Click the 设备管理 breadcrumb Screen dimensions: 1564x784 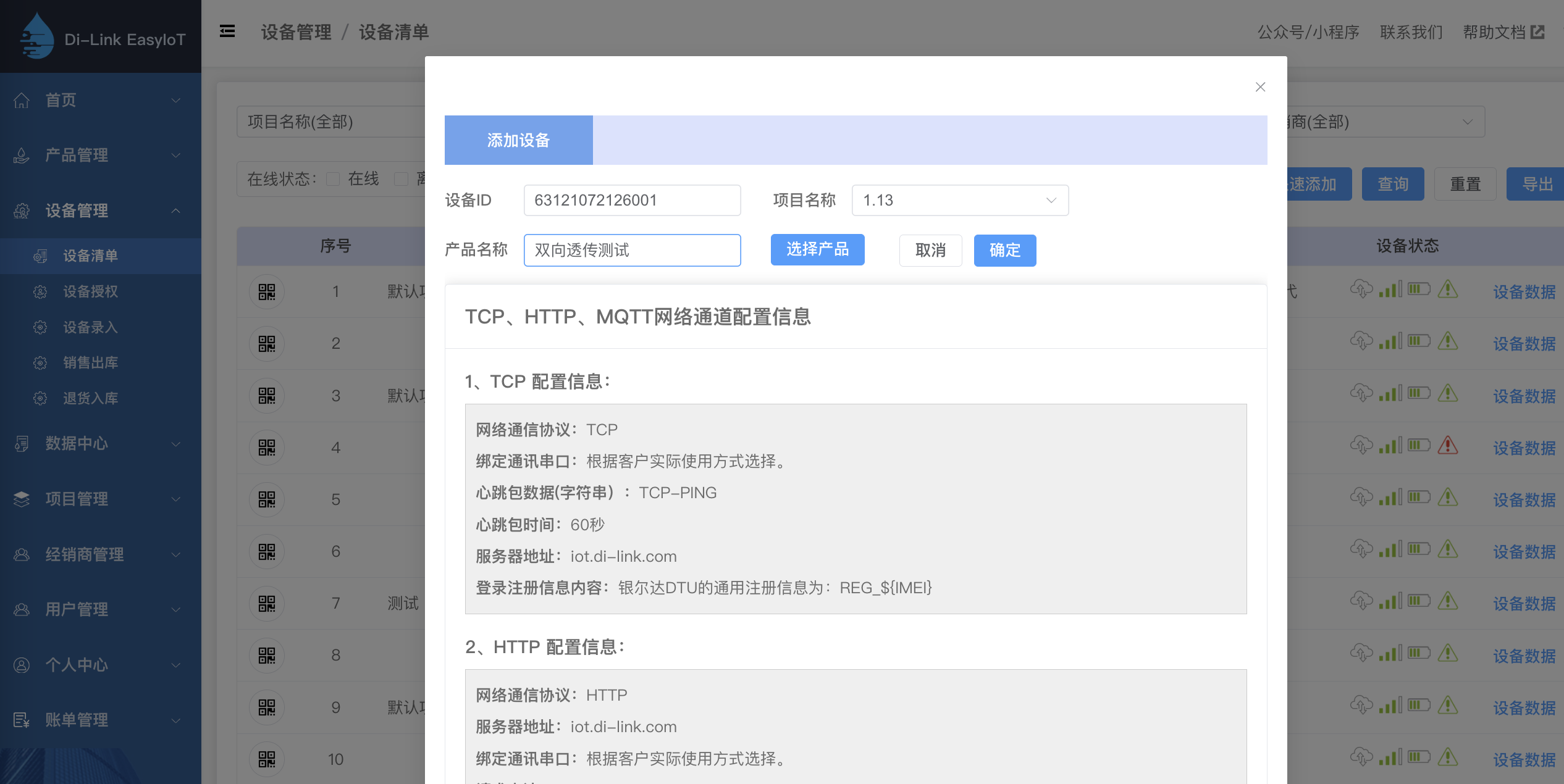[x=296, y=32]
